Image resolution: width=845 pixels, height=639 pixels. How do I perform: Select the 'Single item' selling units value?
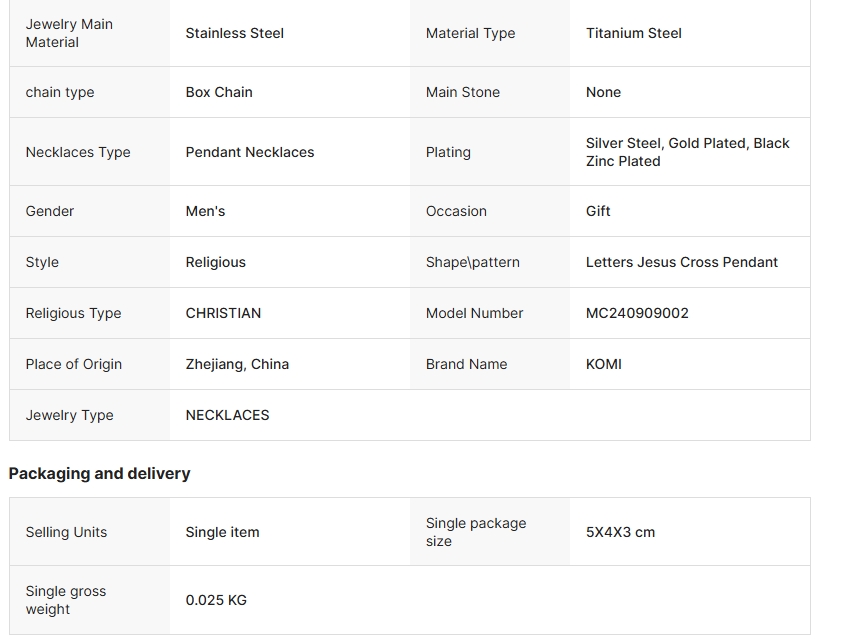click(222, 532)
